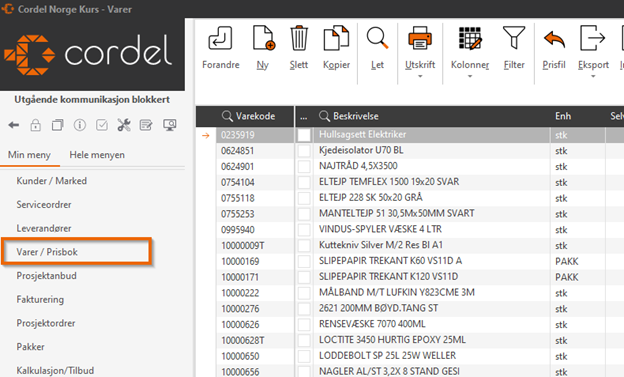624x377 pixels.
Task: Tick checkbox for NAJTRÅD 4,5X3500 row
Action: click(x=304, y=166)
